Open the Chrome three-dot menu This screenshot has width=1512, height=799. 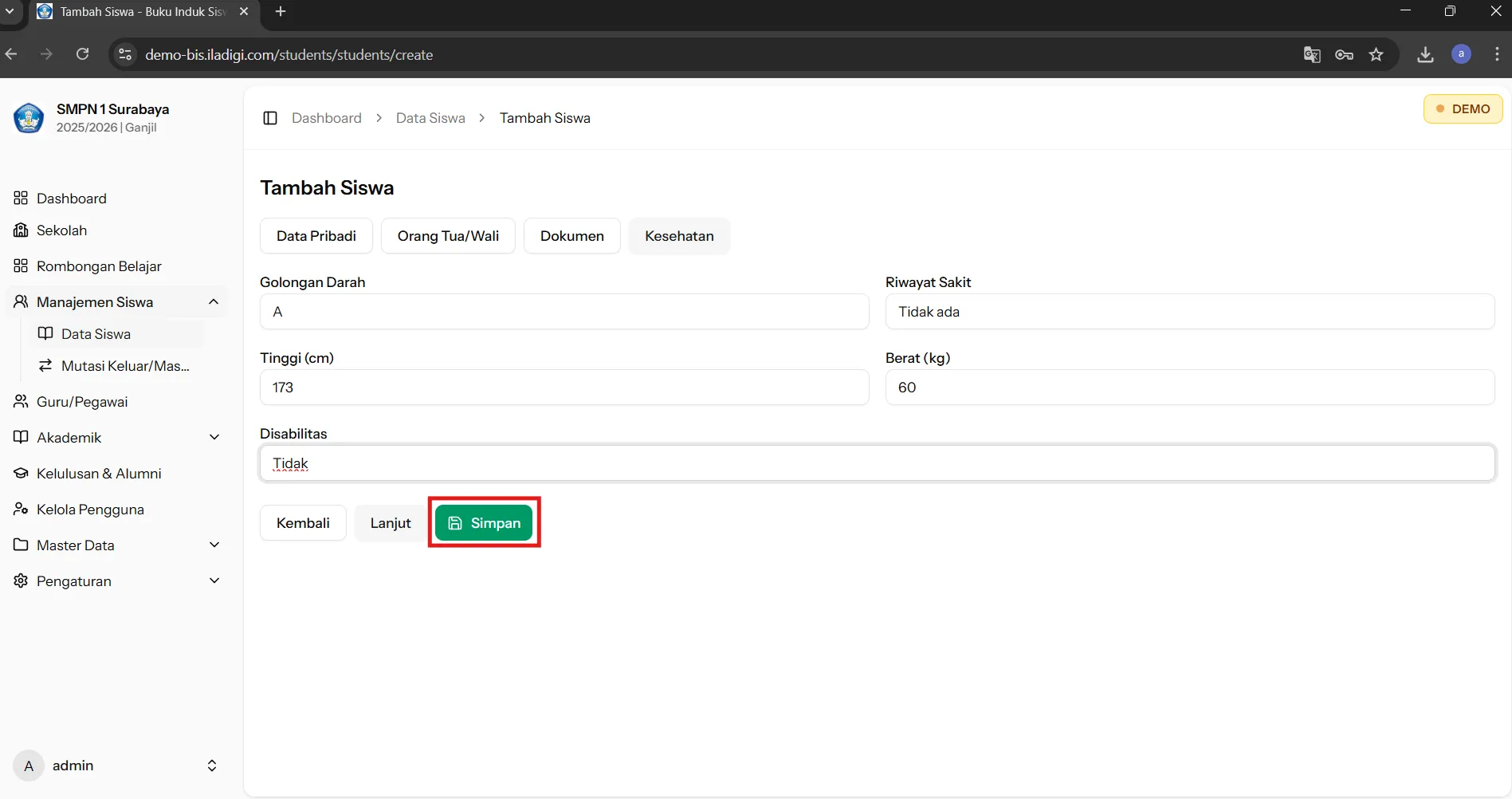1497,54
